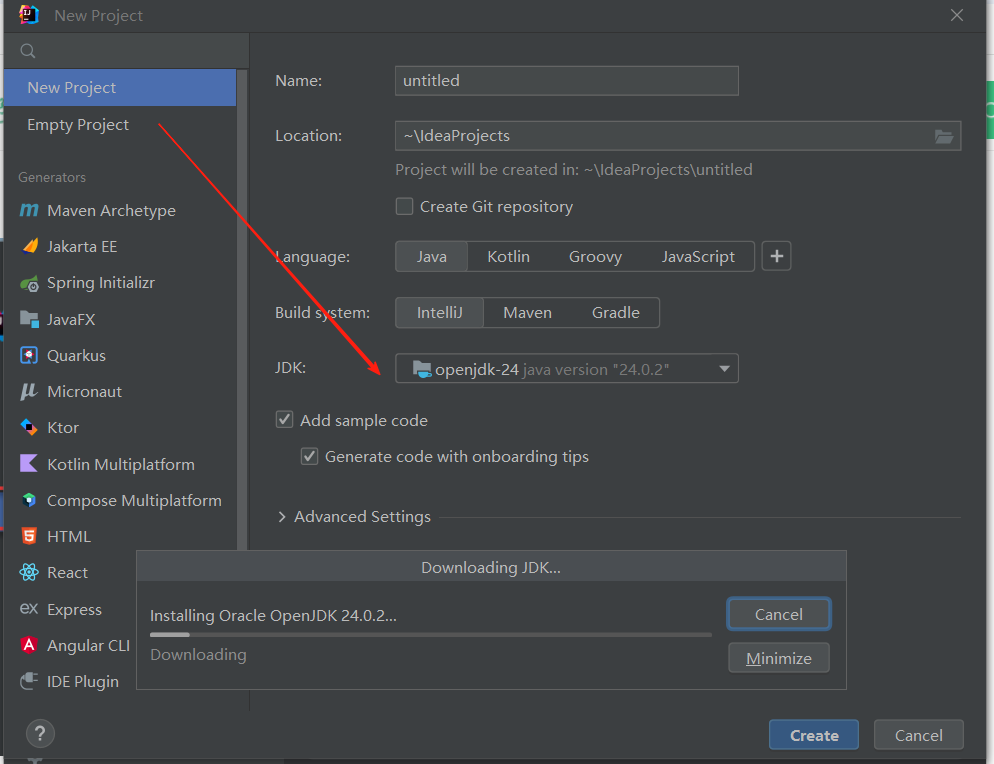The width and height of the screenshot is (994, 764).
Task: Close the New Project dialog
Action: point(957,15)
